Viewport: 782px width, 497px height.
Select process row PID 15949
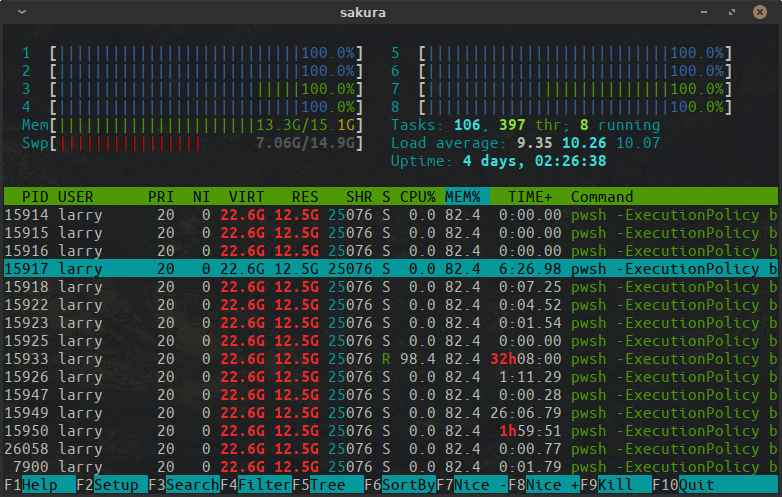tap(391, 413)
